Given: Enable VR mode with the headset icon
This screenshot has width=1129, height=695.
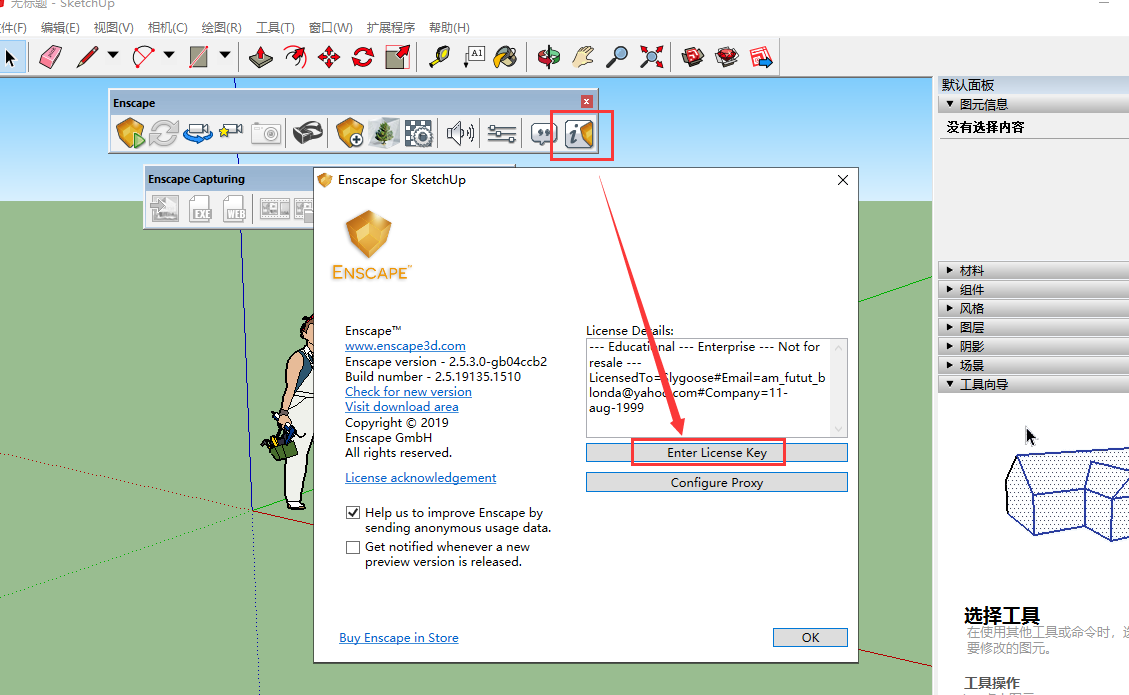Looking at the screenshot, I should (310, 131).
